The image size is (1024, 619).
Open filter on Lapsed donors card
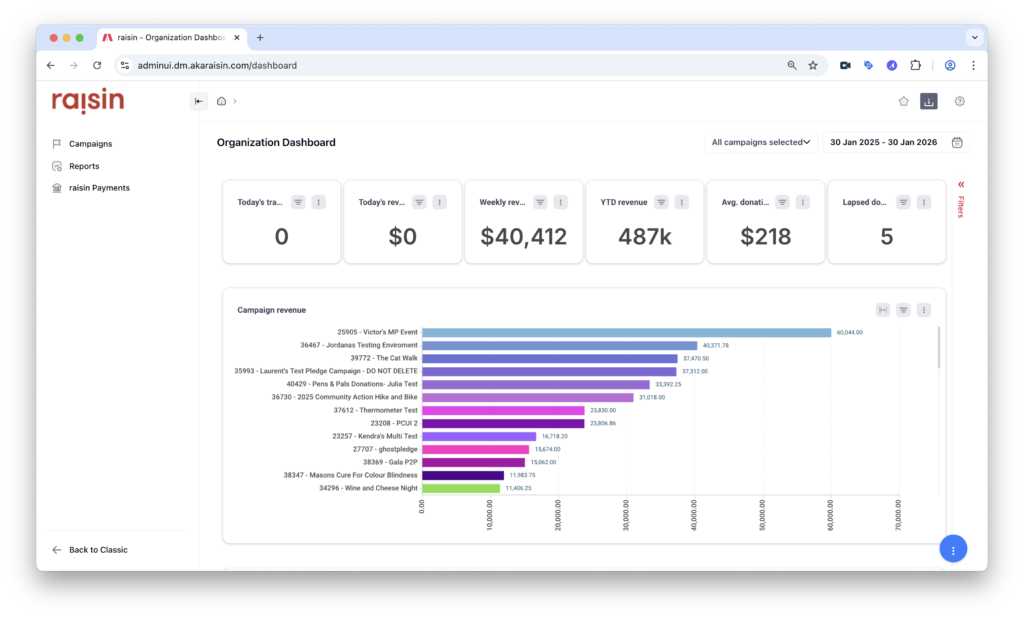coord(903,202)
